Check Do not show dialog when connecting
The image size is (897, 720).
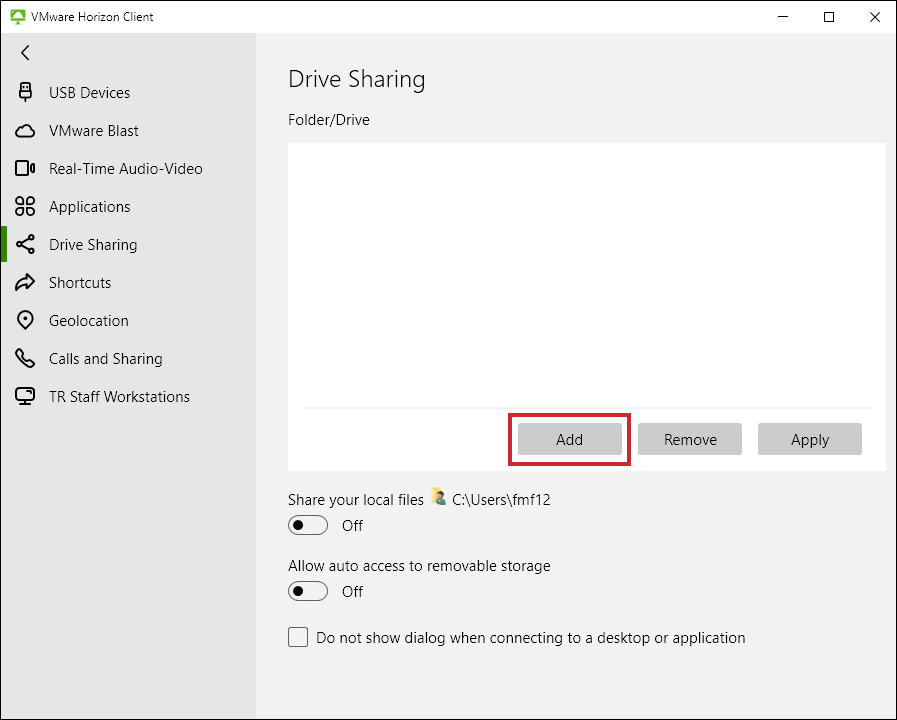[298, 637]
